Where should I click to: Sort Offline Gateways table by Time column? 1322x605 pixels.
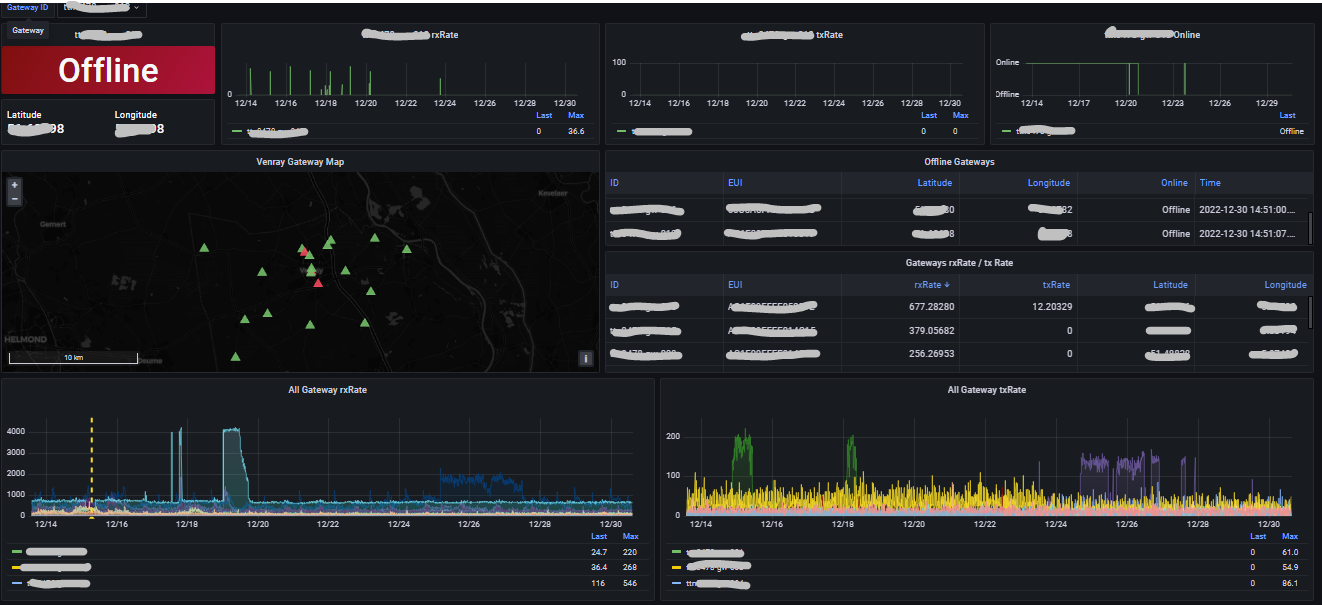tap(1209, 183)
